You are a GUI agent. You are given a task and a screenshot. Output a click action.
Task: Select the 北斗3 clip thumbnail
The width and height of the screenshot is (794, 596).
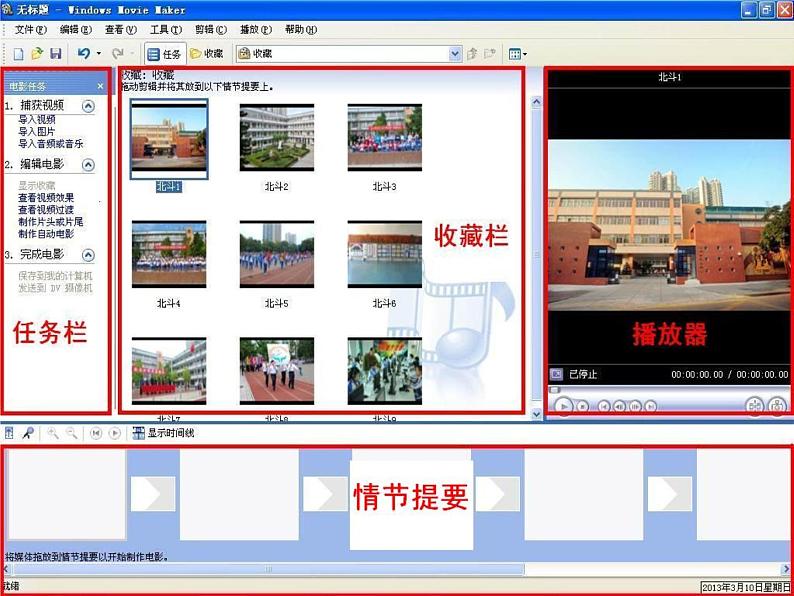pos(385,138)
